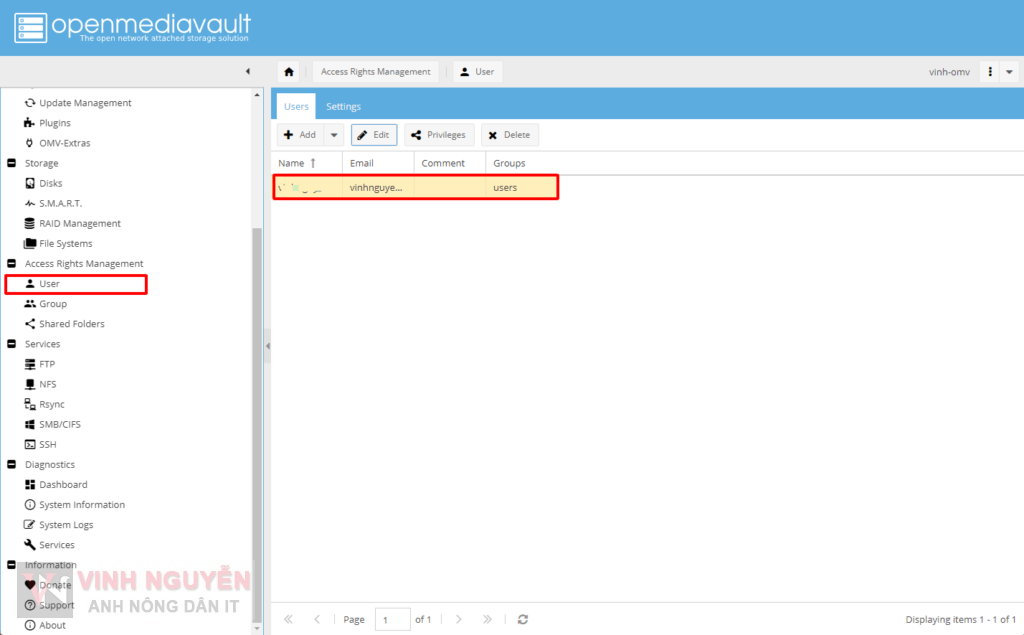Collapse the Access Rights Management section

pyautogui.click(x=9, y=263)
